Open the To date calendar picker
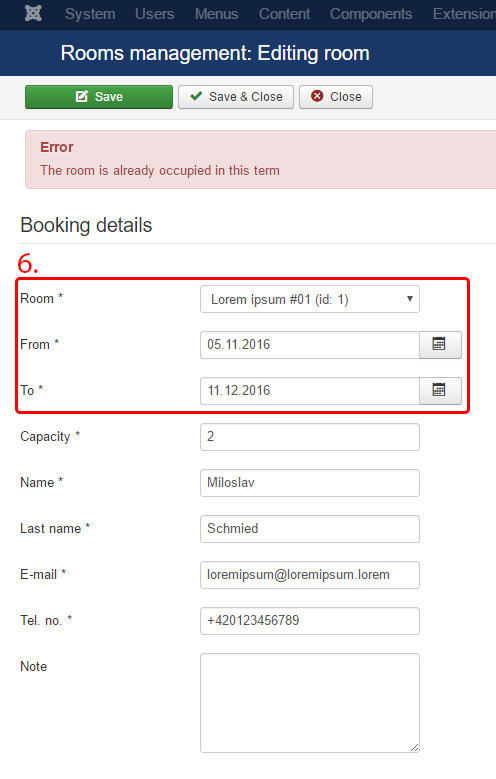This screenshot has height=779, width=496. pyautogui.click(x=440, y=390)
